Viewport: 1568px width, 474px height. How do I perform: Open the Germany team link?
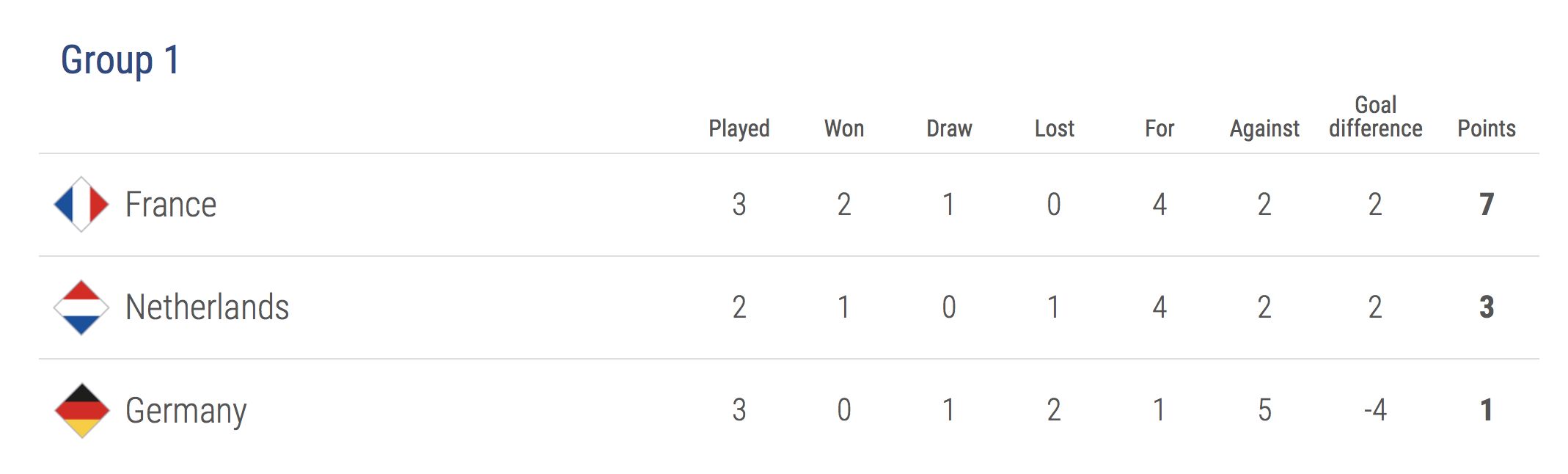point(186,410)
